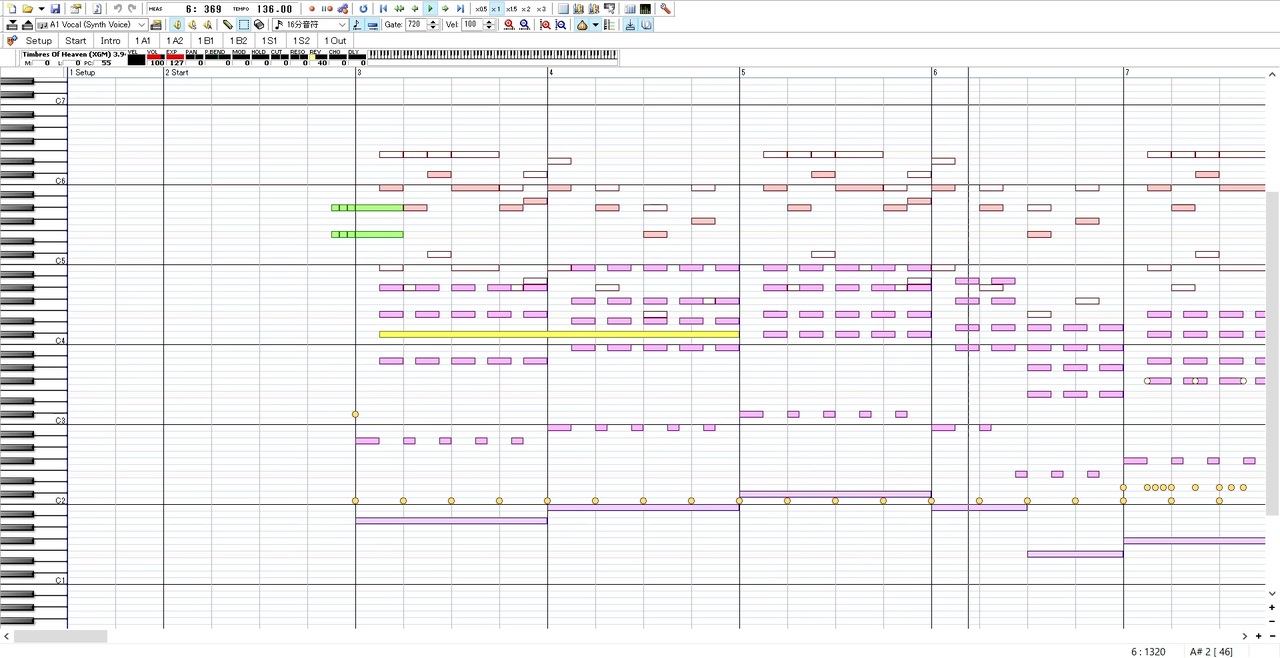Set playback speed to x1.5
Screen dimensions: 1280x658
point(511,9)
